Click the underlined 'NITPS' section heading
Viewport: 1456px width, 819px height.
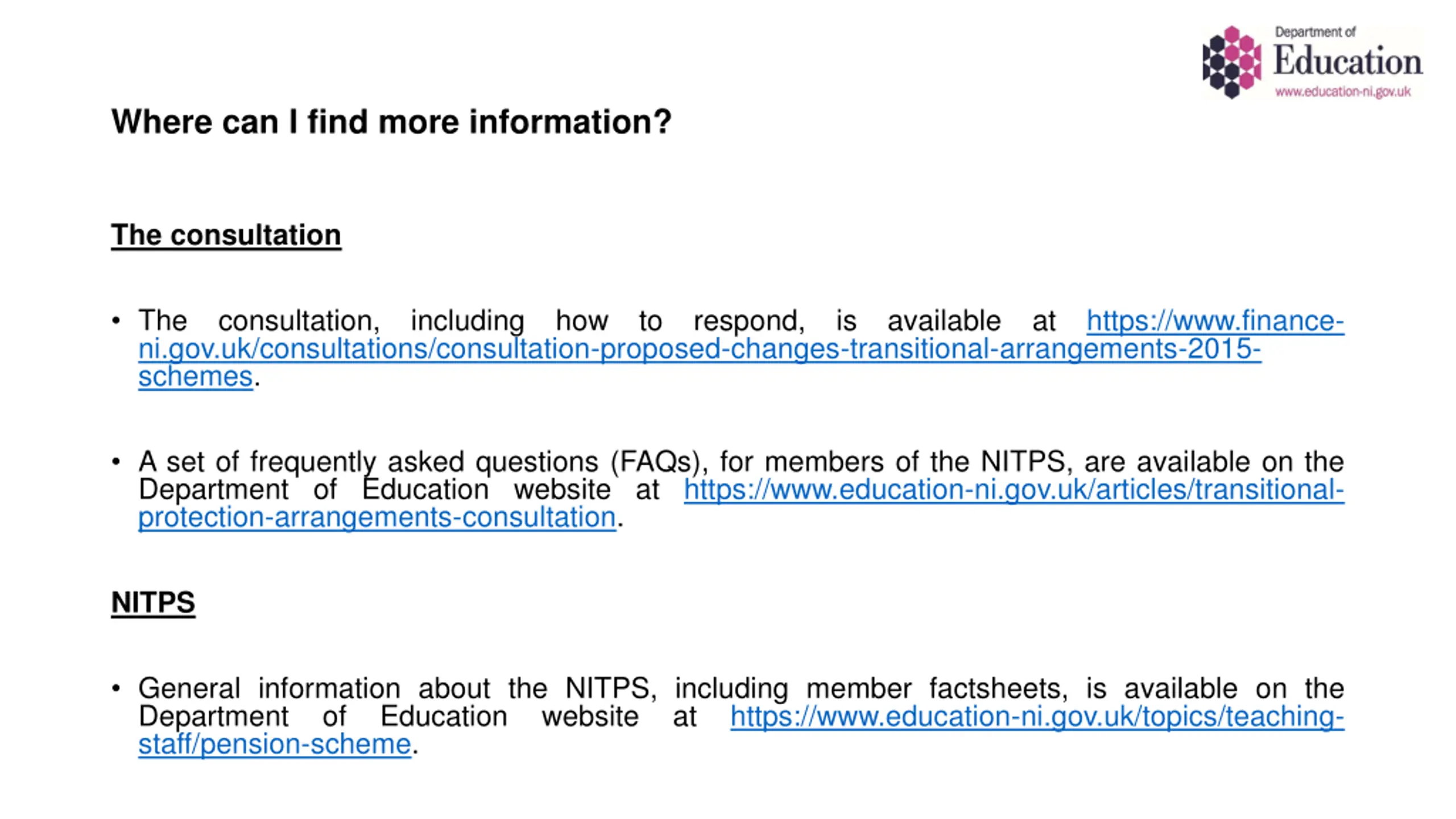click(153, 602)
